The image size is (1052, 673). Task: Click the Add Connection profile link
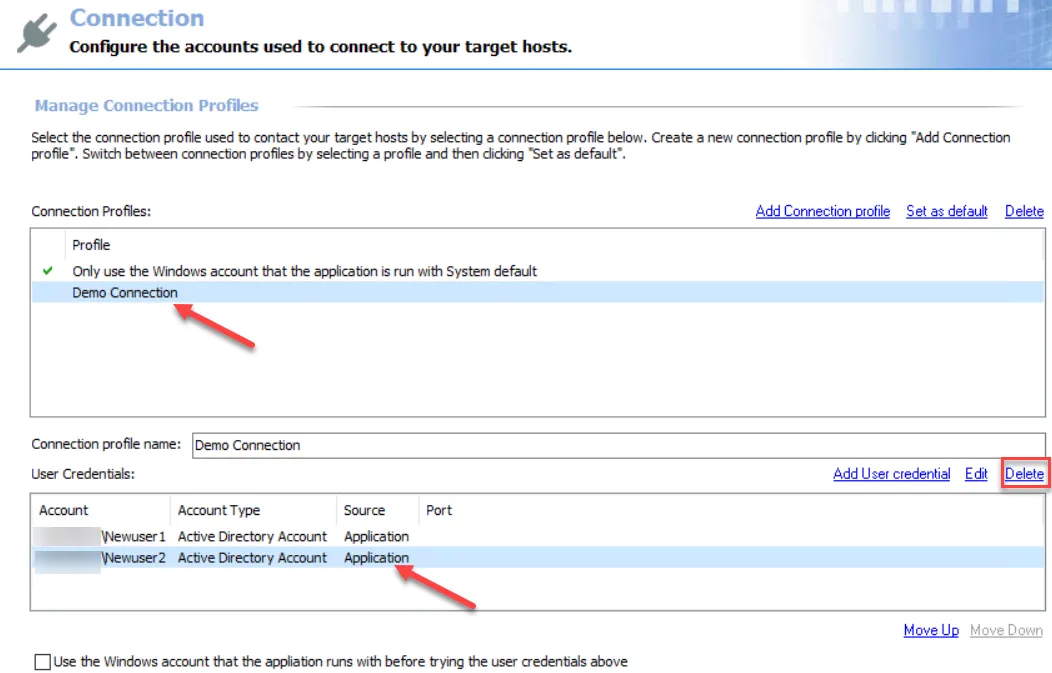click(x=823, y=211)
